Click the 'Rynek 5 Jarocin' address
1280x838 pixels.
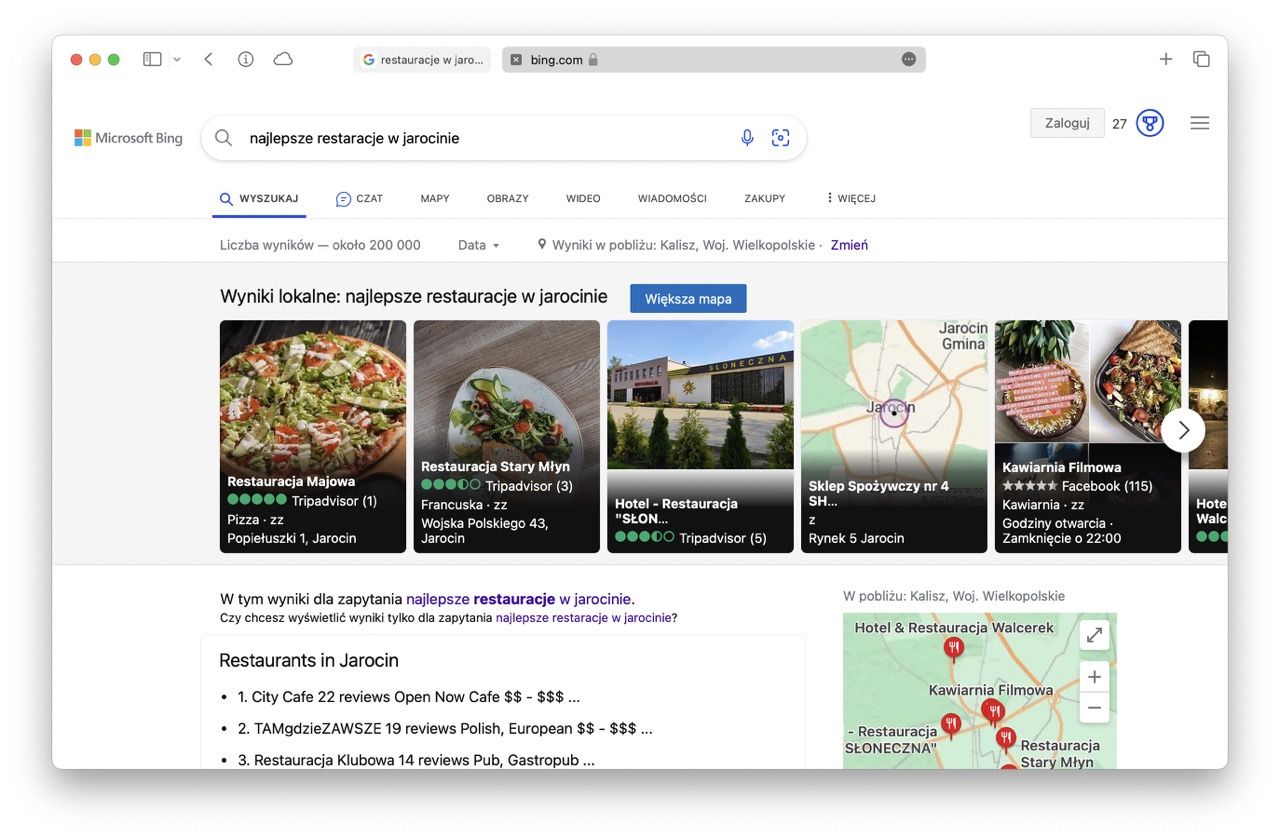click(856, 538)
